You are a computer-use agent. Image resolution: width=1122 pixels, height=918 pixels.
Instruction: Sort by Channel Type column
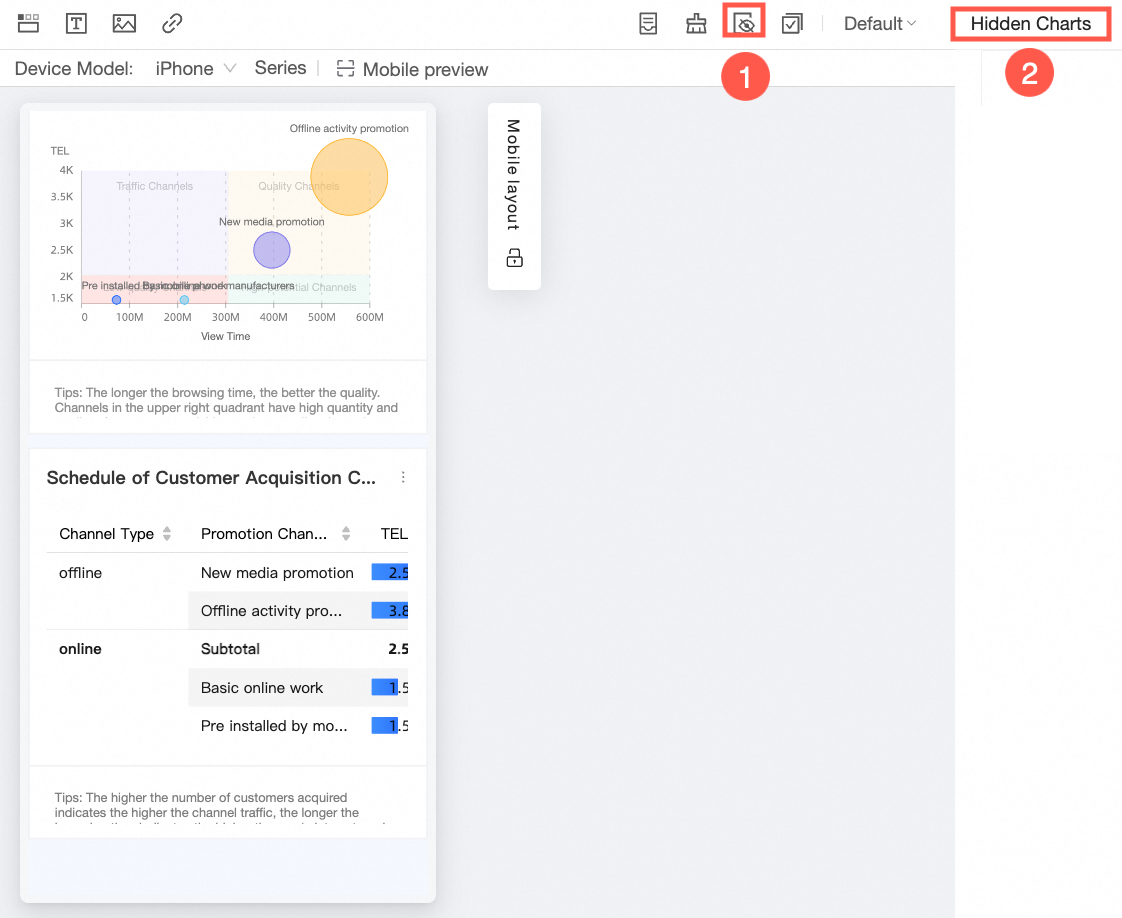click(x=167, y=534)
